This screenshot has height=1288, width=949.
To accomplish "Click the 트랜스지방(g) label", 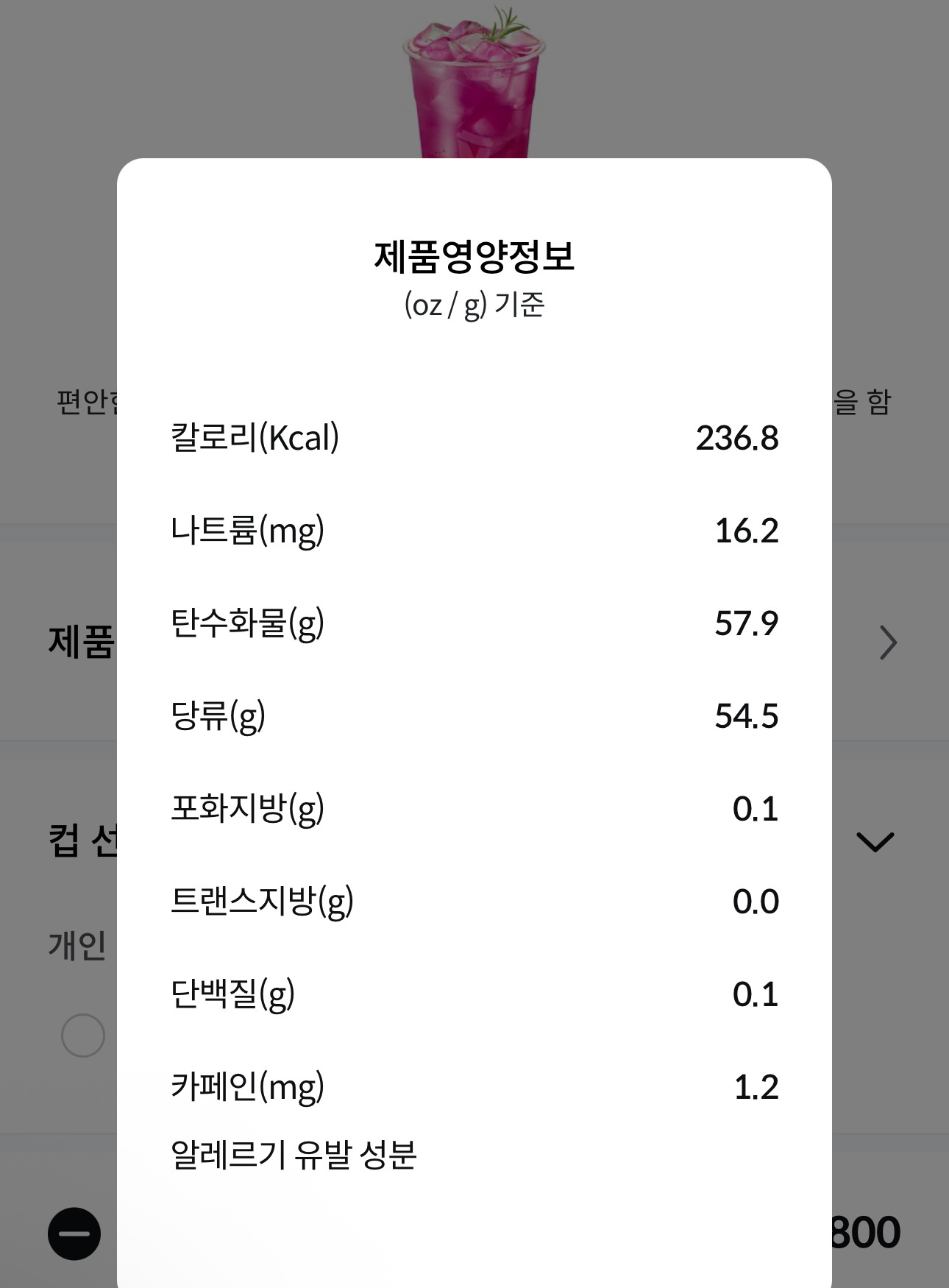I will 262,901.
